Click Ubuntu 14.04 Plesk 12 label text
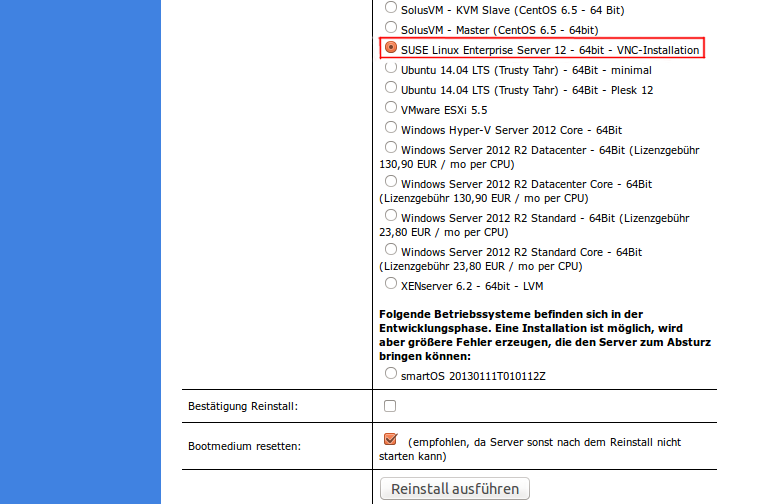This screenshot has height=504, width=768. 527,91
